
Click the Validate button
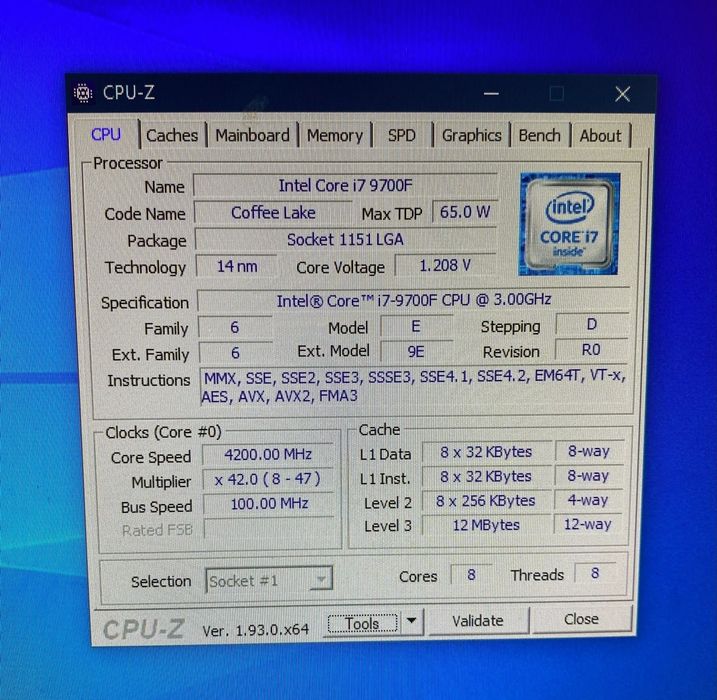coord(478,620)
